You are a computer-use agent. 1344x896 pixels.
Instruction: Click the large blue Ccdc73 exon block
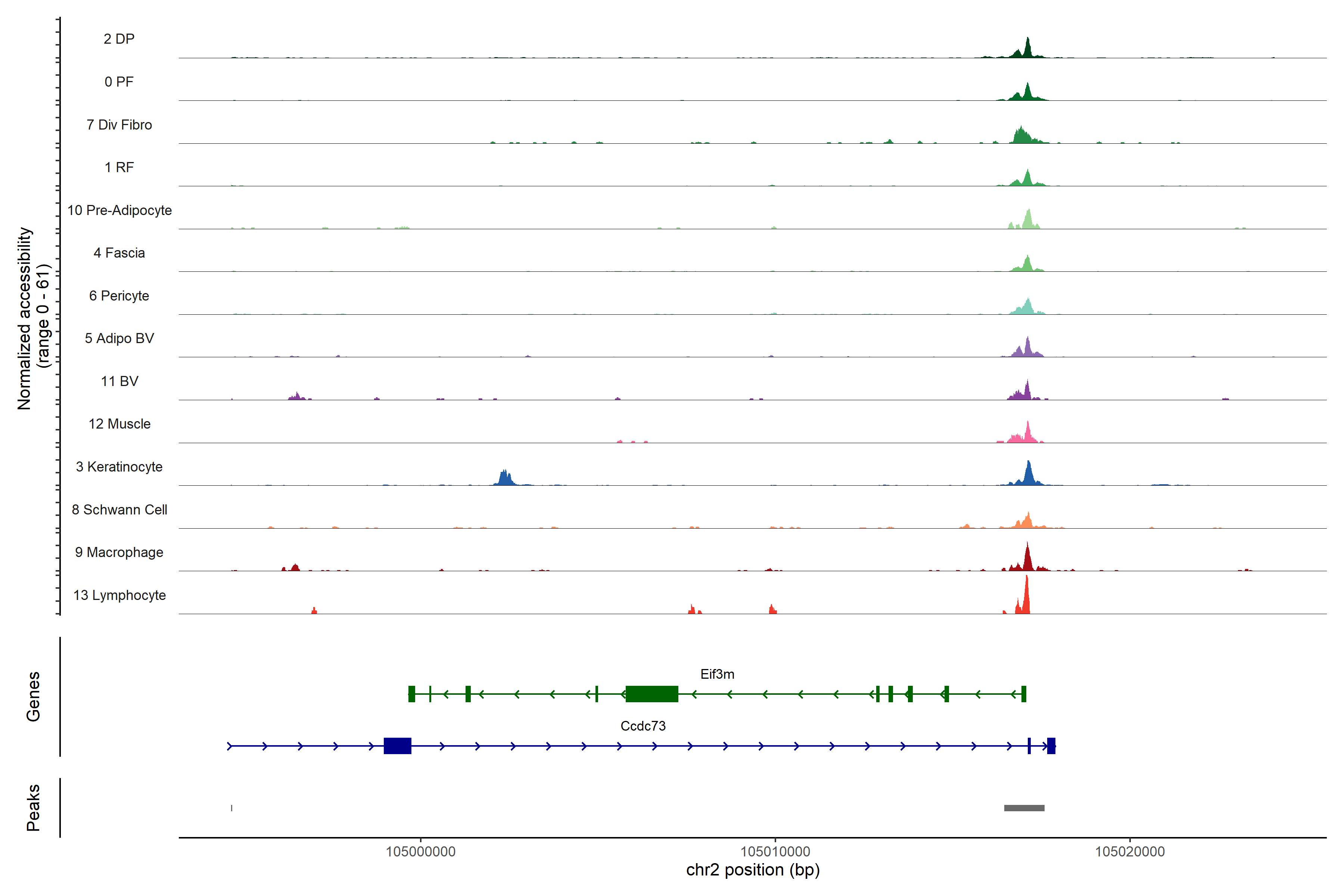click(397, 746)
